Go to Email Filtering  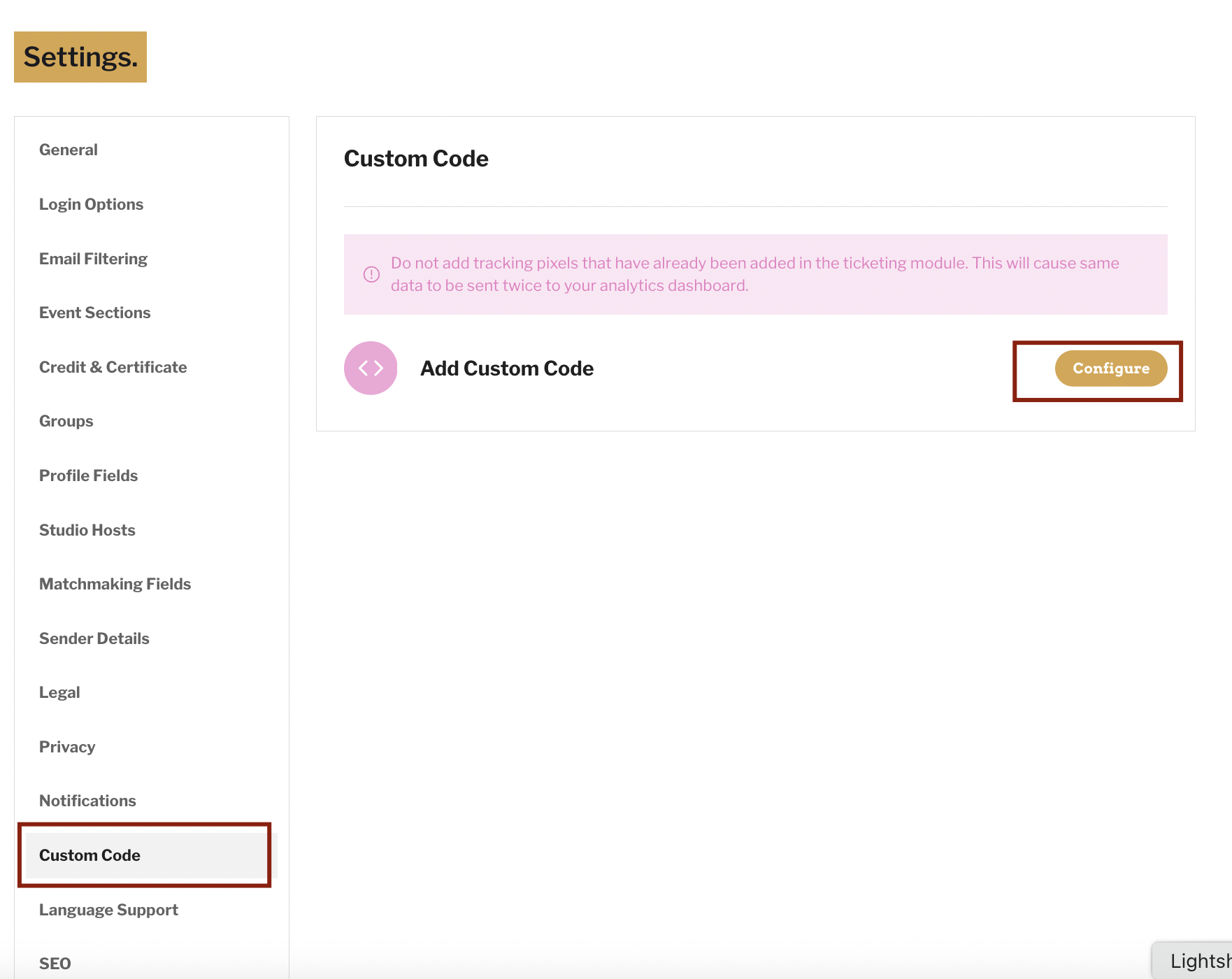click(x=93, y=259)
